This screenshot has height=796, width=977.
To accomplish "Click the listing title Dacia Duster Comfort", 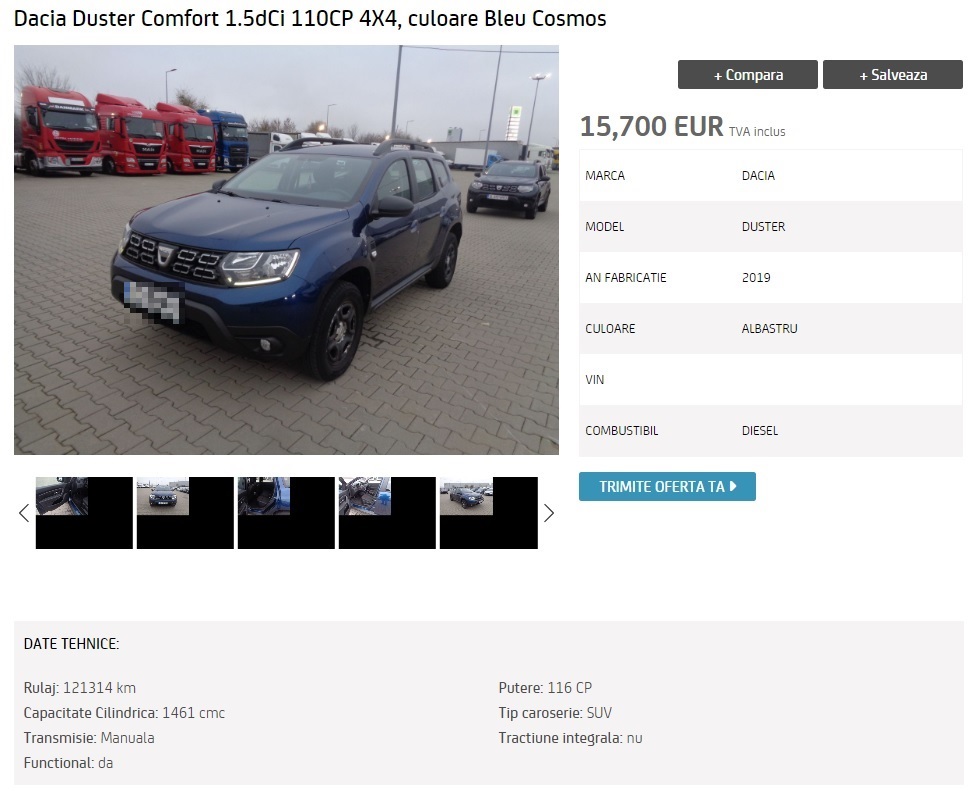I will [310, 19].
